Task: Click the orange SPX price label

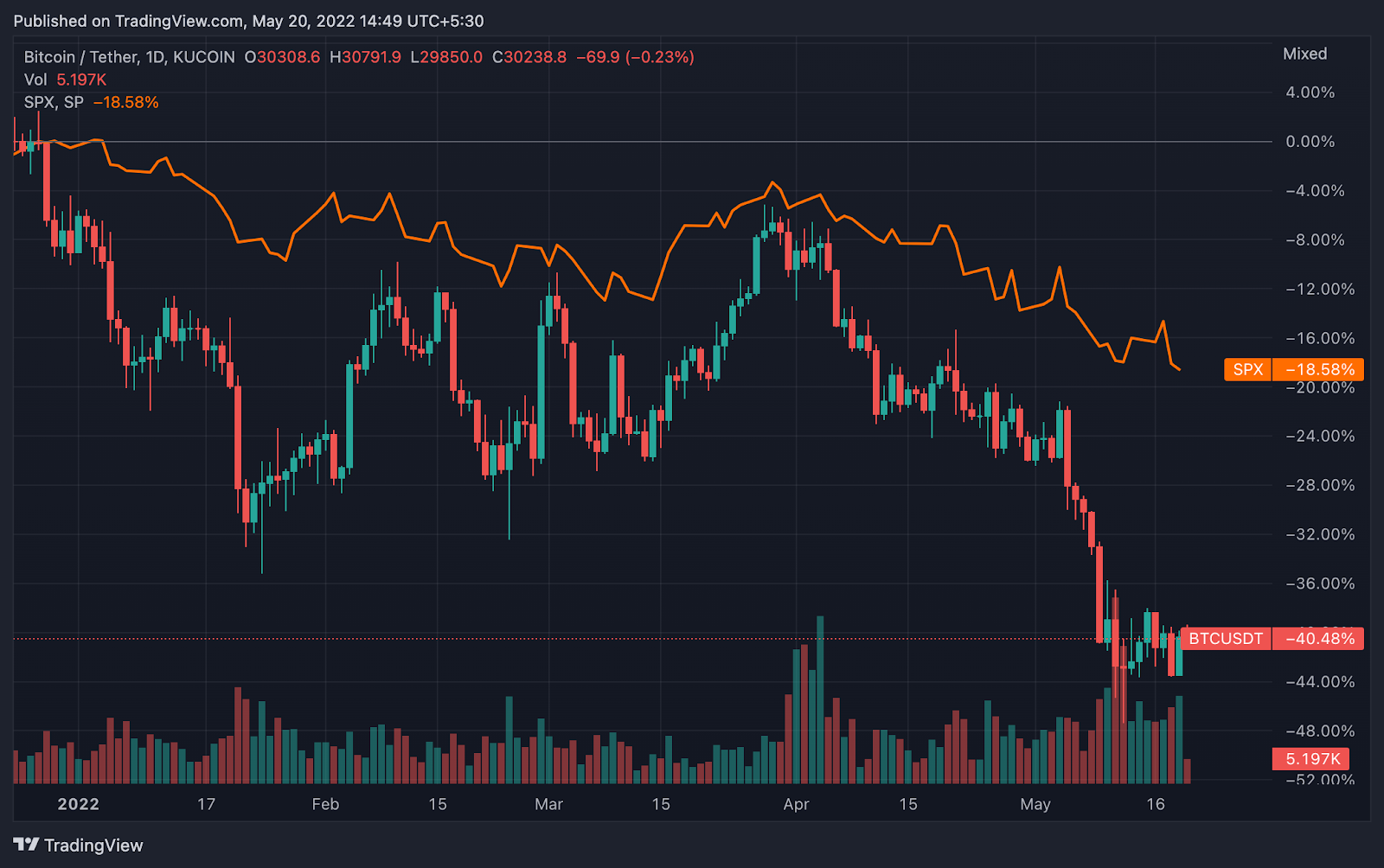Action: pos(1247,369)
